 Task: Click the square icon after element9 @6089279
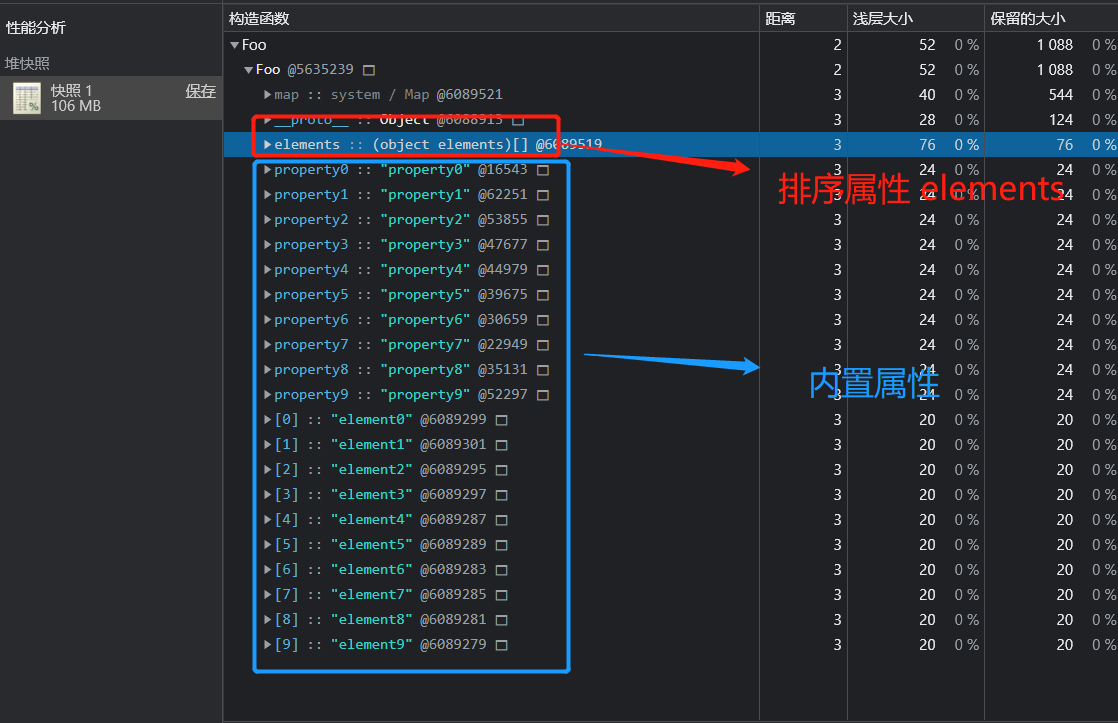[501, 645]
